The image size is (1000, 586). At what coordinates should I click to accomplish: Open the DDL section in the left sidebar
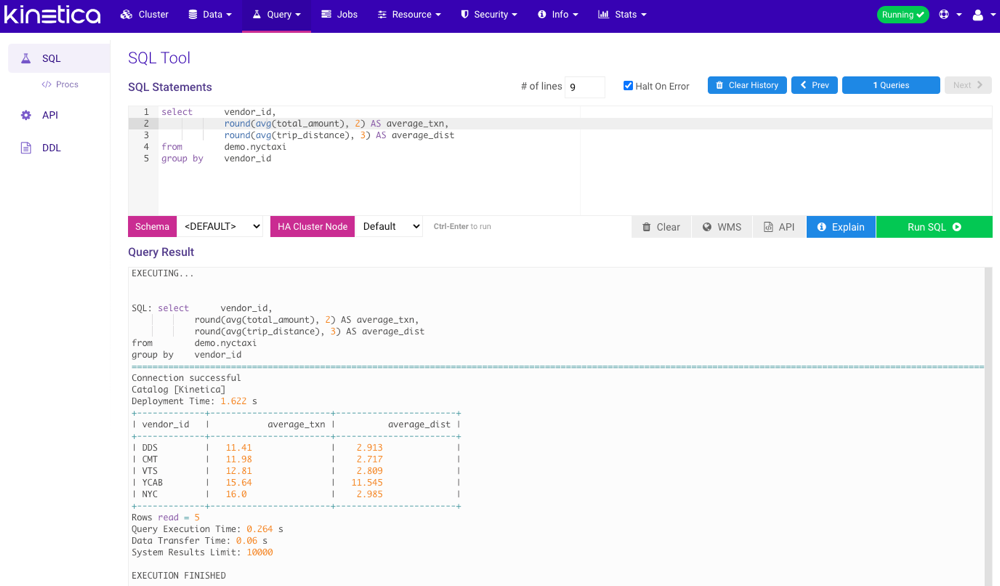[x=26, y=147]
